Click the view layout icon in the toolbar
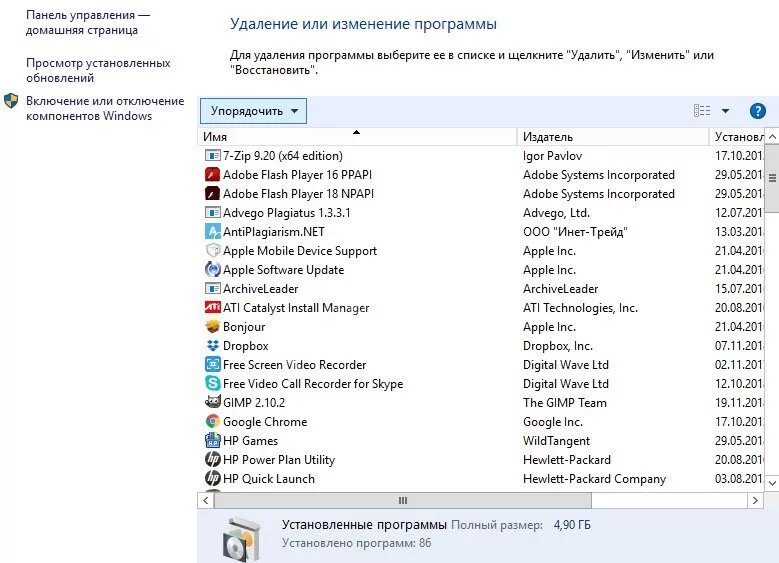779x563 pixels. 702,111
